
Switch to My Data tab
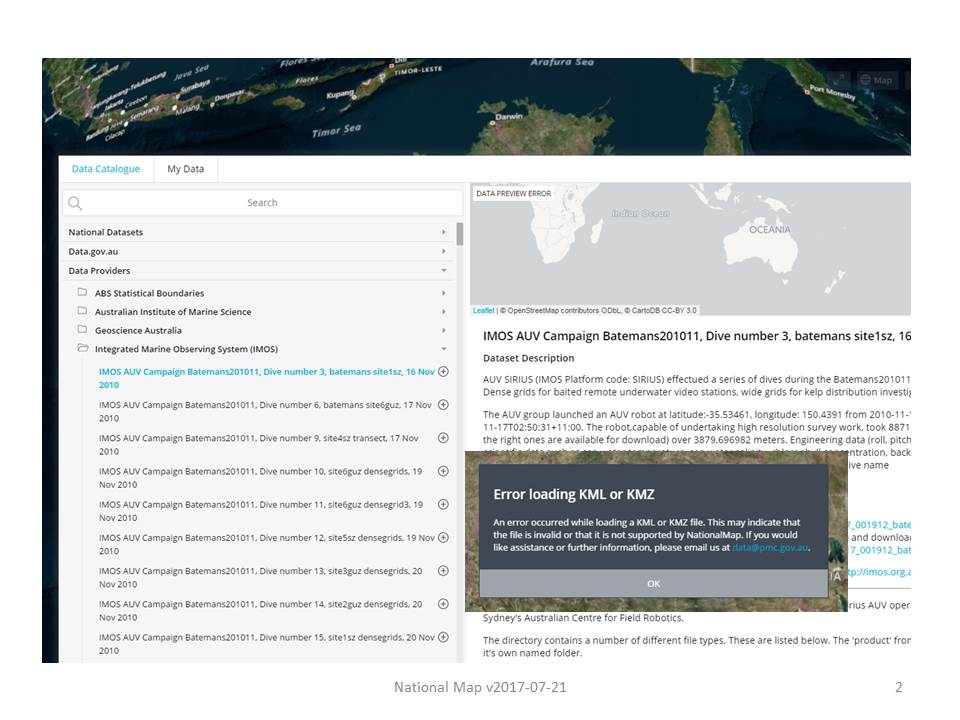[186, 169]
